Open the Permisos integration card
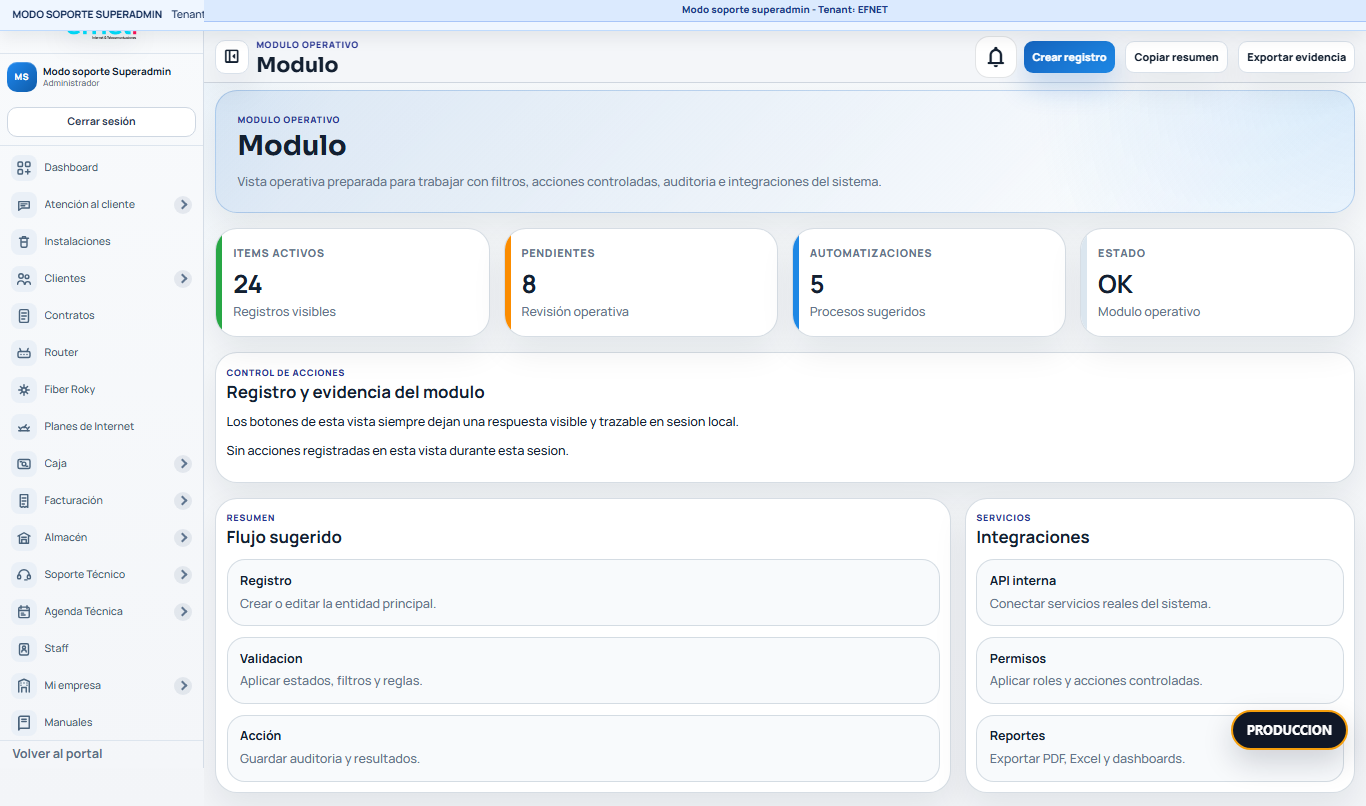Image resolution: width=1366 pixels, height=806 pixels. pos(1160,671)
